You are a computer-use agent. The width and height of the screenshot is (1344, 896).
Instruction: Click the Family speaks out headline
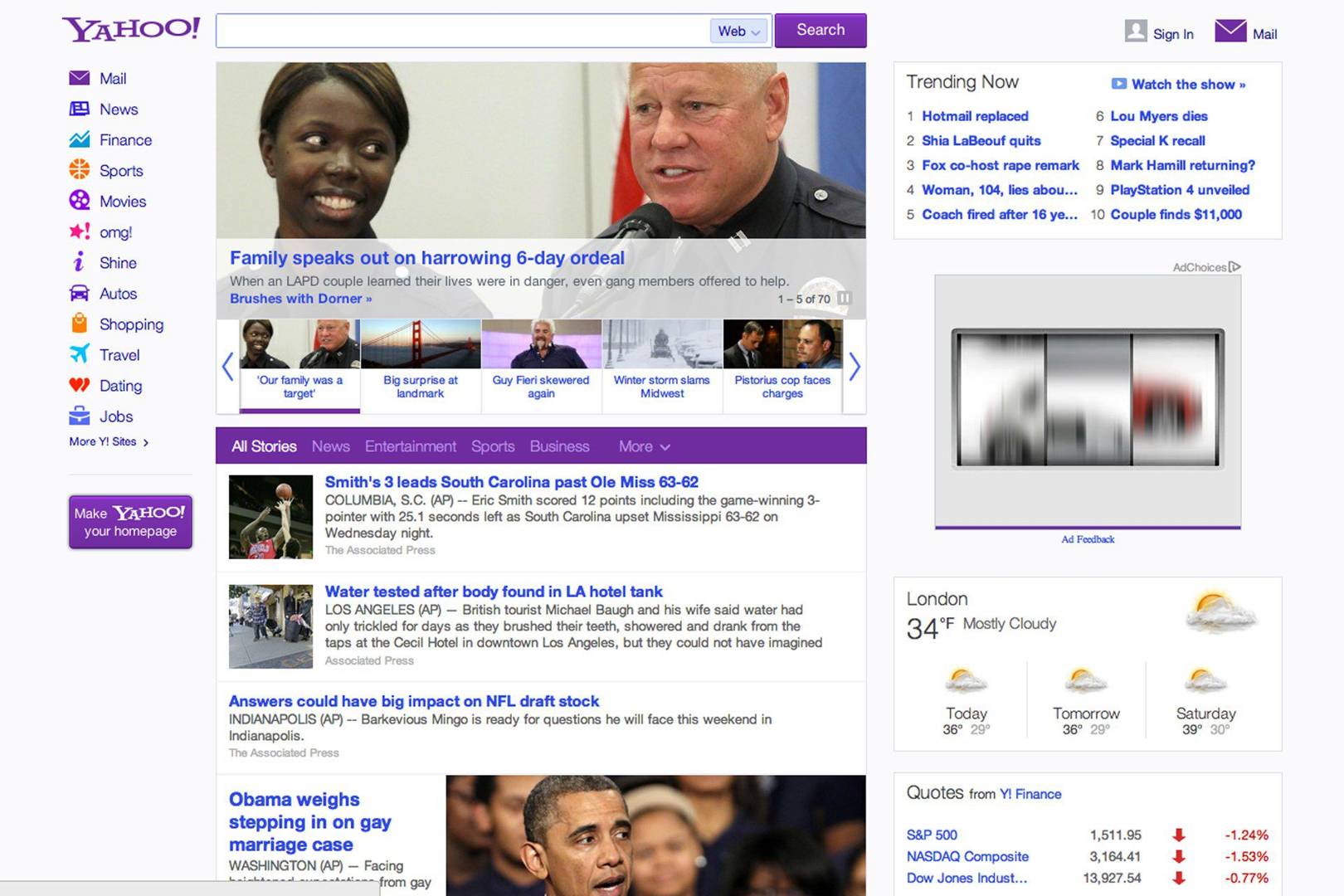pyautogui.click(x=427, y=258)
